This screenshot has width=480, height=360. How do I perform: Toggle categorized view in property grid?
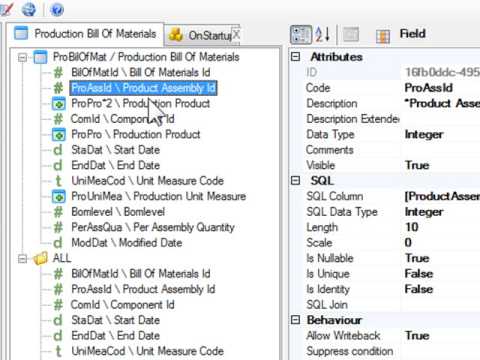[x=301, y=34]
